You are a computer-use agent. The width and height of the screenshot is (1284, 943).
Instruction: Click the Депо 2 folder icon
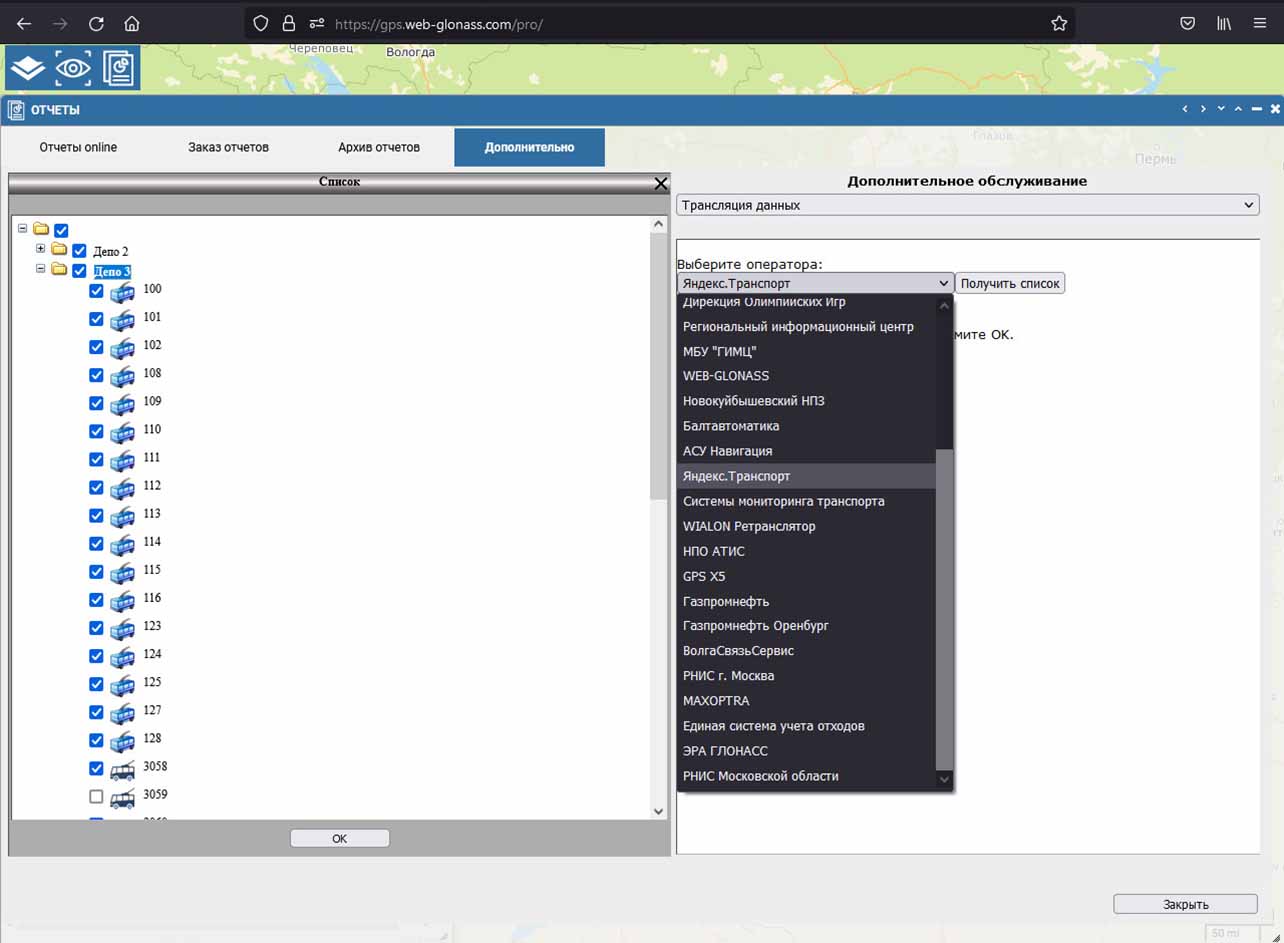pos(59,249)
